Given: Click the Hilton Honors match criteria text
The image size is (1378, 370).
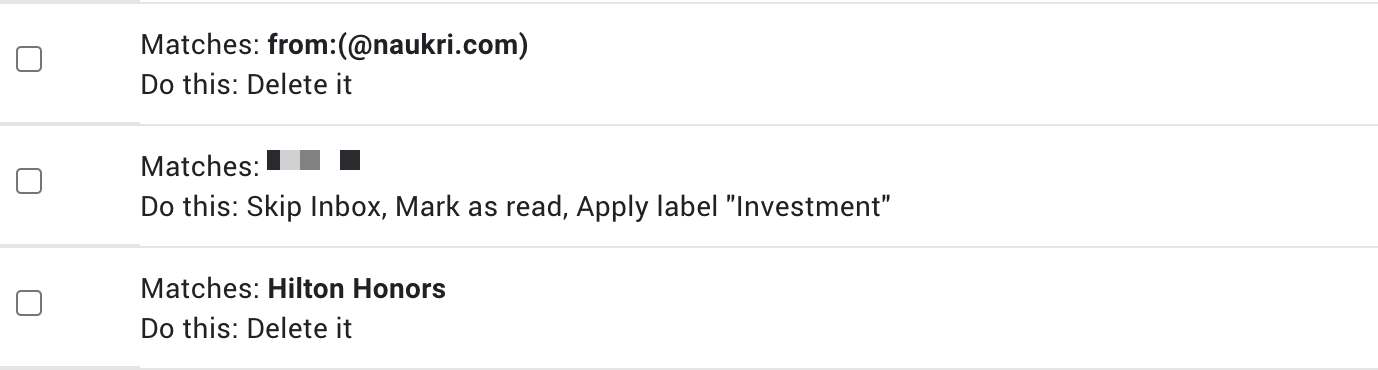Looking at the screenshot, I should point(356,289).
